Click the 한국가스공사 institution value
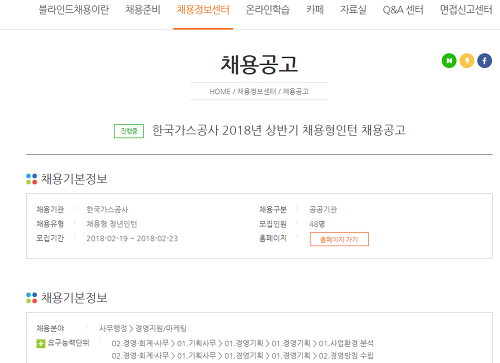Image resolution: width=500 pixels, height=363 pixels. [x=107, y=209]
